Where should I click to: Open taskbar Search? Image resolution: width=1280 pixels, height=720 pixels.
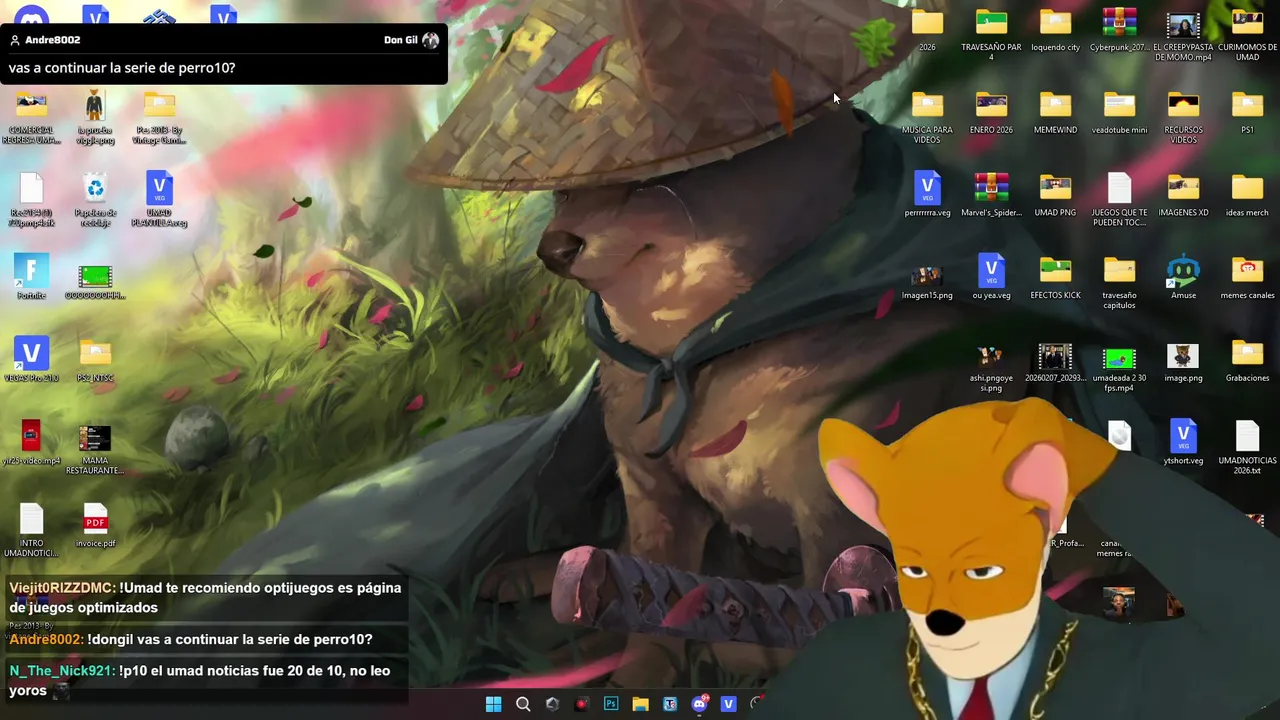point(523,704)
